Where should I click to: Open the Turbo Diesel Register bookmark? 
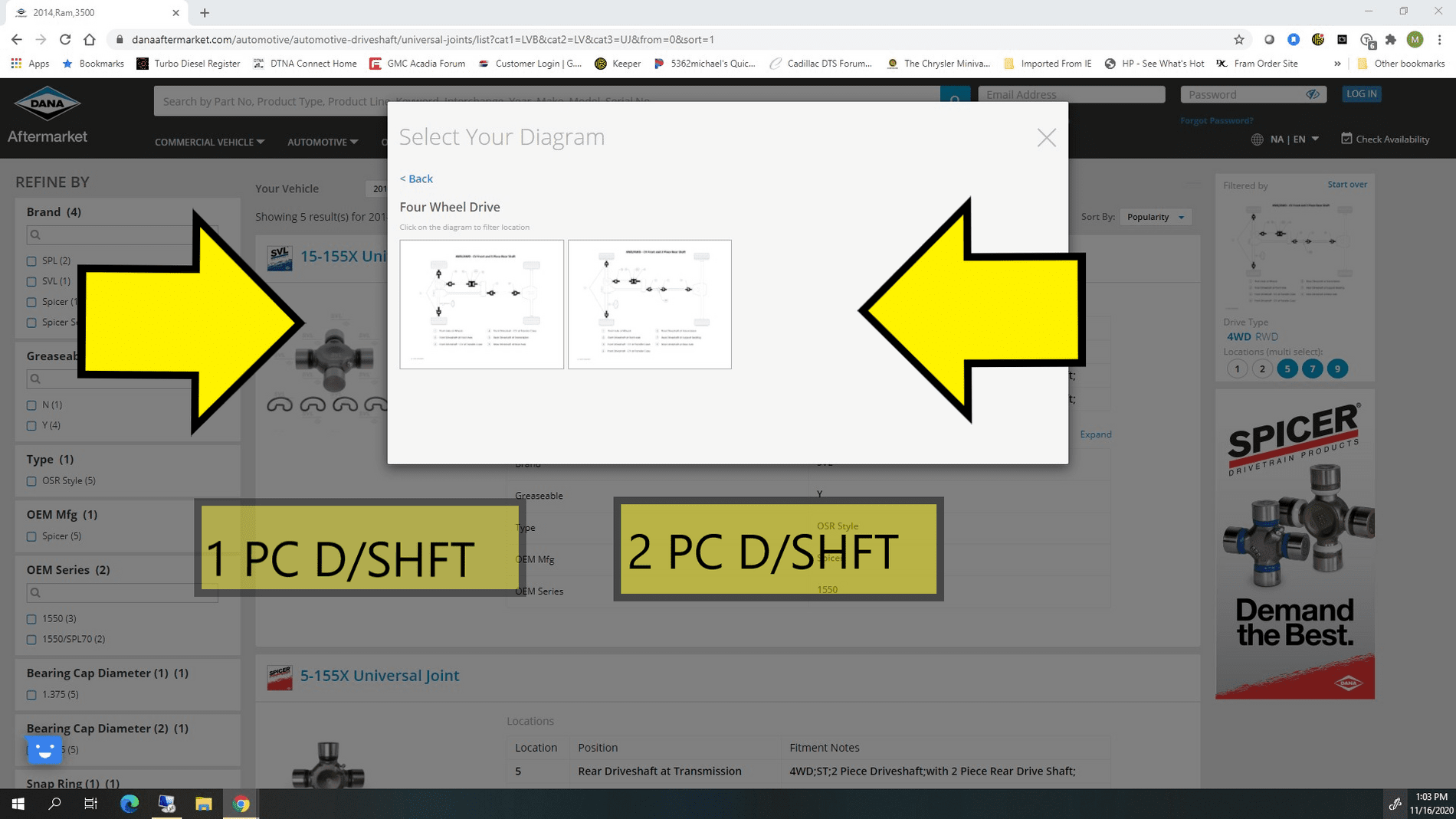tap(189, 64)
